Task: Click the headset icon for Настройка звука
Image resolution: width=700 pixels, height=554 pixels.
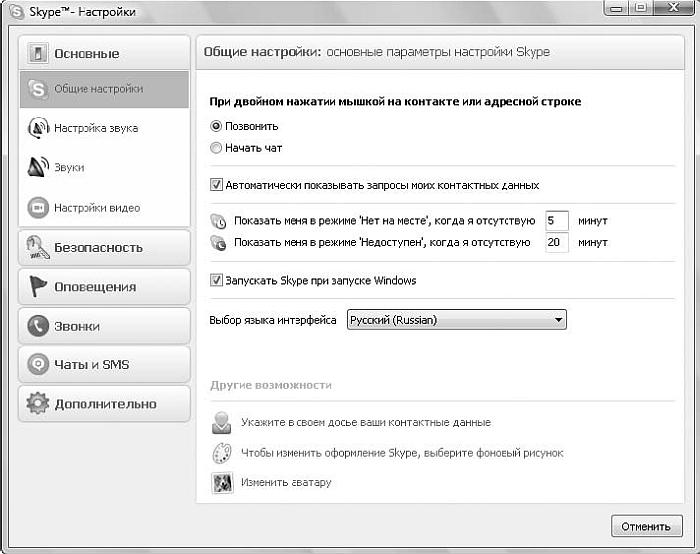Action: (x=38, y=128)
